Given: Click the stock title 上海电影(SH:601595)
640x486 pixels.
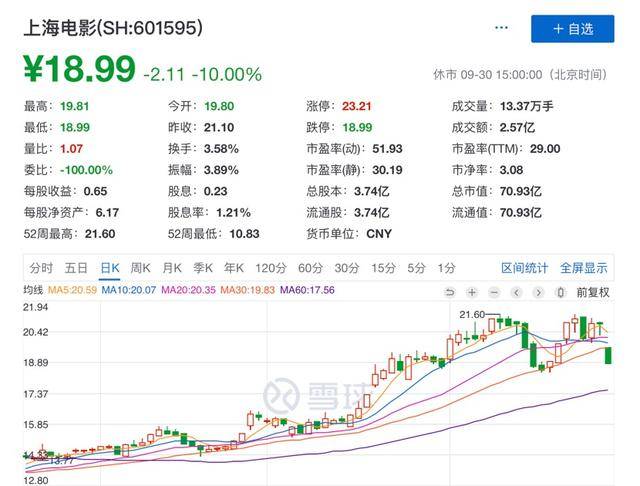Looking at the screenshot, I should 113,28.
